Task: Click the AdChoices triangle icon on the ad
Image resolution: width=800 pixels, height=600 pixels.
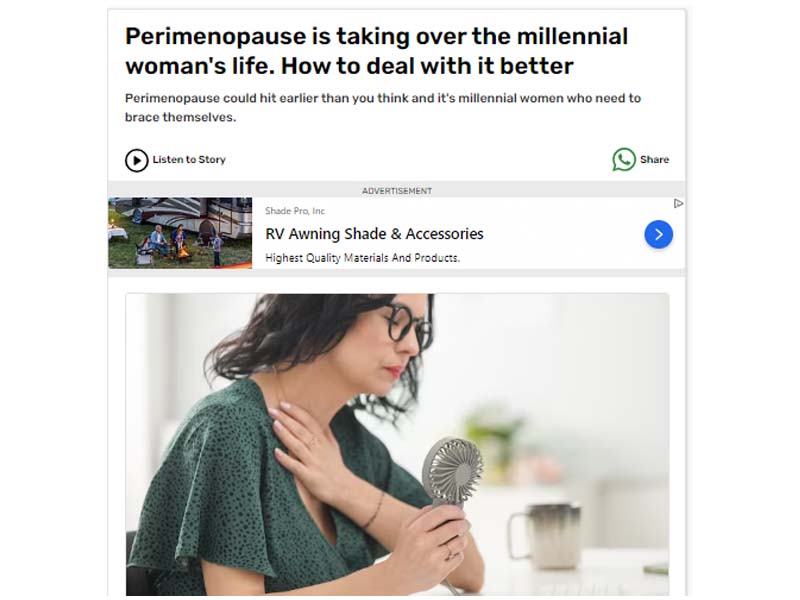Action: click(x=678, y=204)
